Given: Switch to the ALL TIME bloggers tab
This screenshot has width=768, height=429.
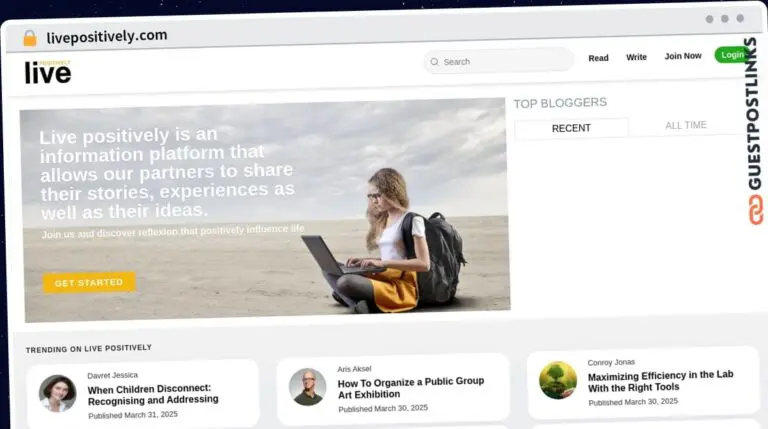Looking at the screenshot, I should click(x=686, y=125).
